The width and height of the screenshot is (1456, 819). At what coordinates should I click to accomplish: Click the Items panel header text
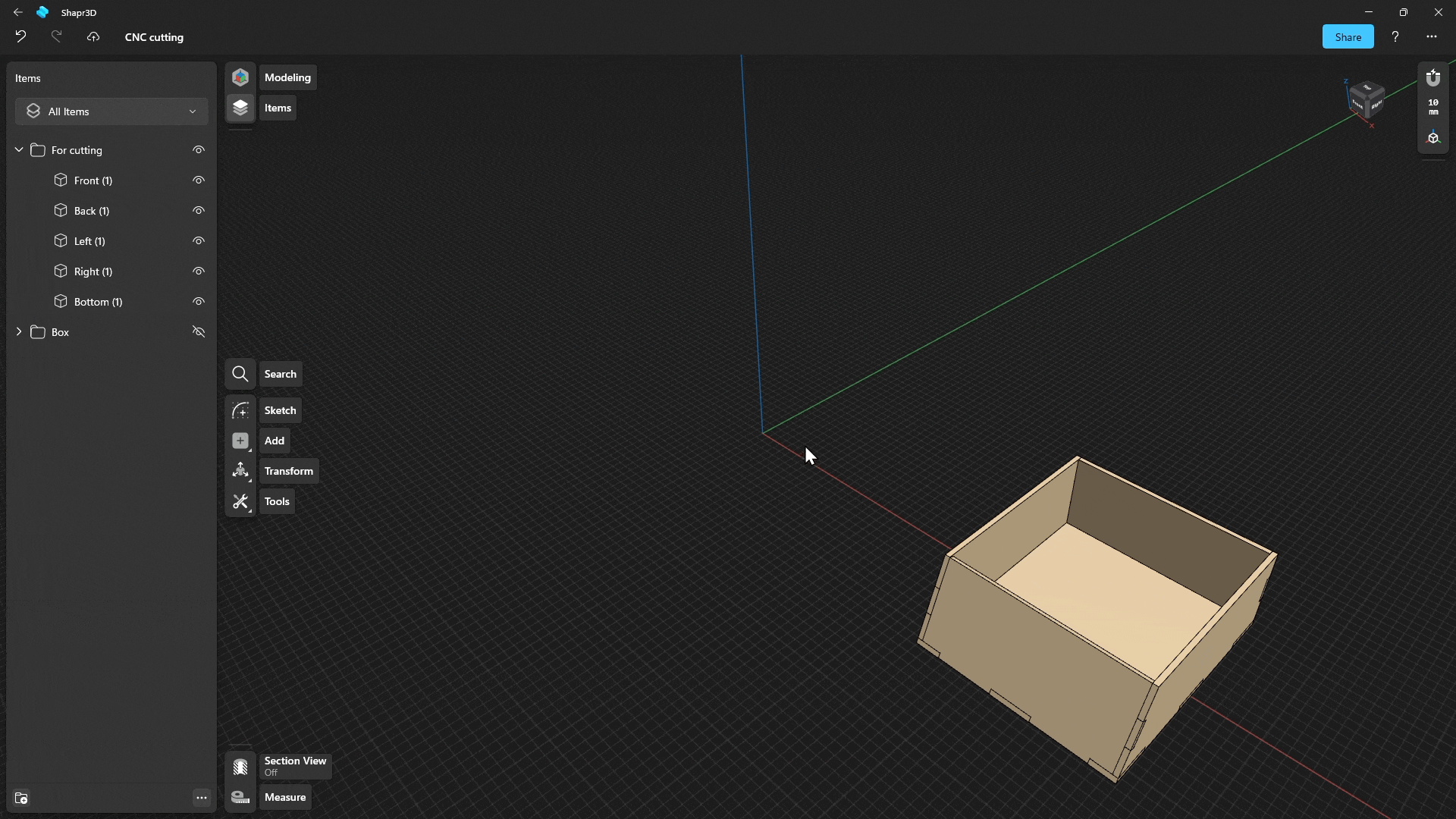pyautogui.click(x=28, y=78)
